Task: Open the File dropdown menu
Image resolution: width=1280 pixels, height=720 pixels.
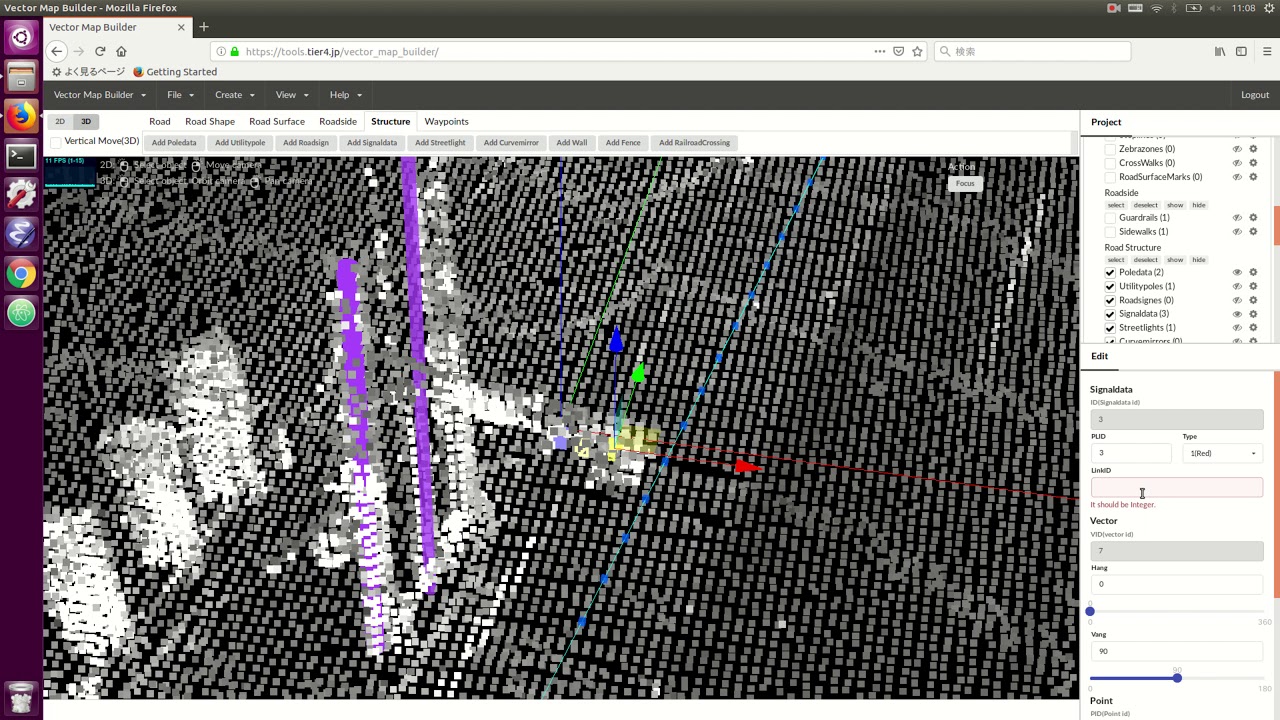Action: (181, 95)
